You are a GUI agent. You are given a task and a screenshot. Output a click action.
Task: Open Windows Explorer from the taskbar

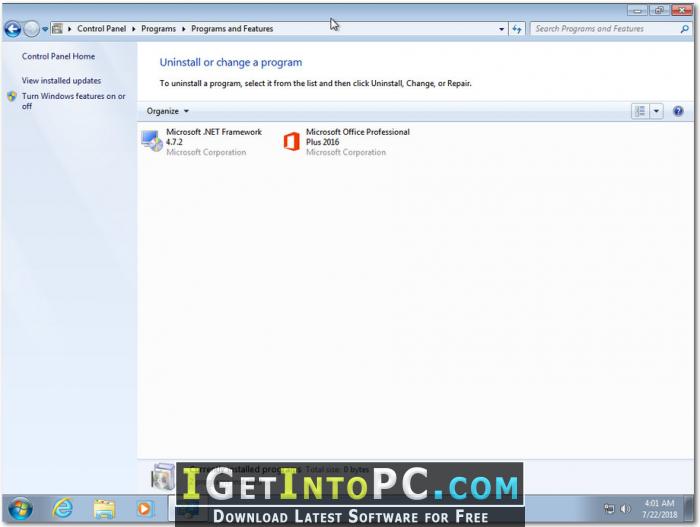coord(104,509)
